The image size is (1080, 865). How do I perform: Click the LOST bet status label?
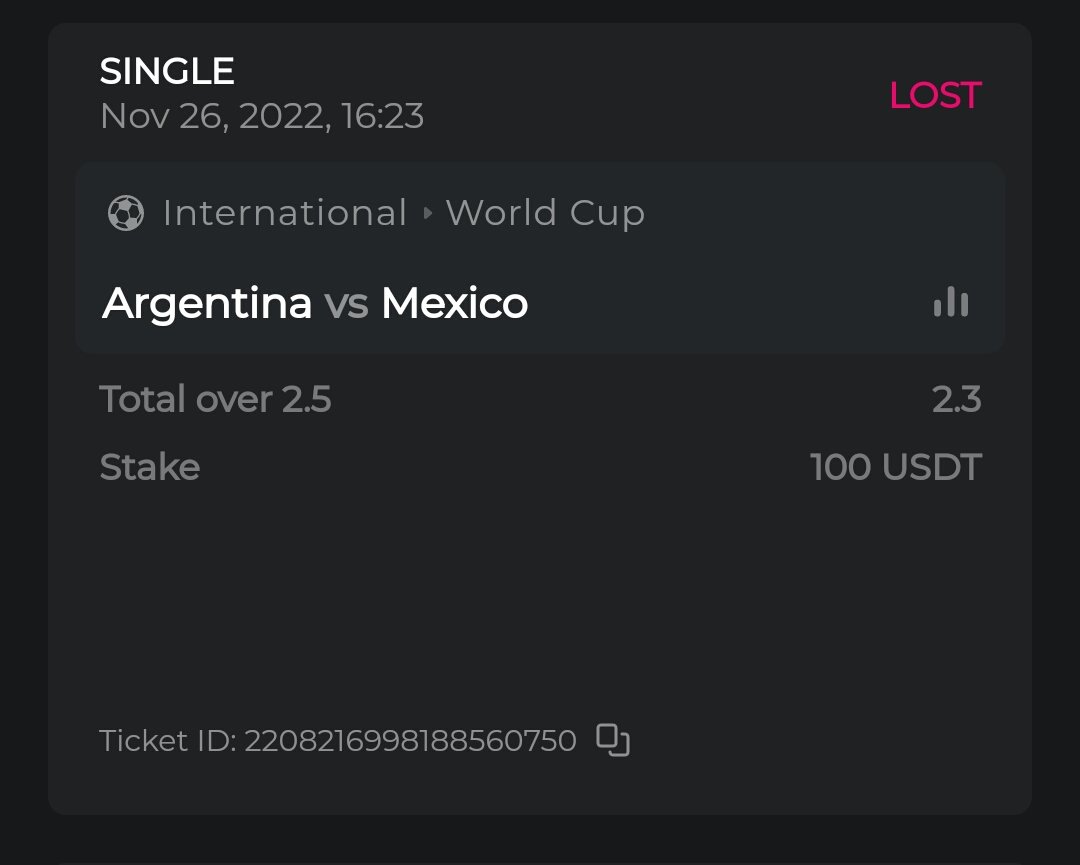click(935, 95)
